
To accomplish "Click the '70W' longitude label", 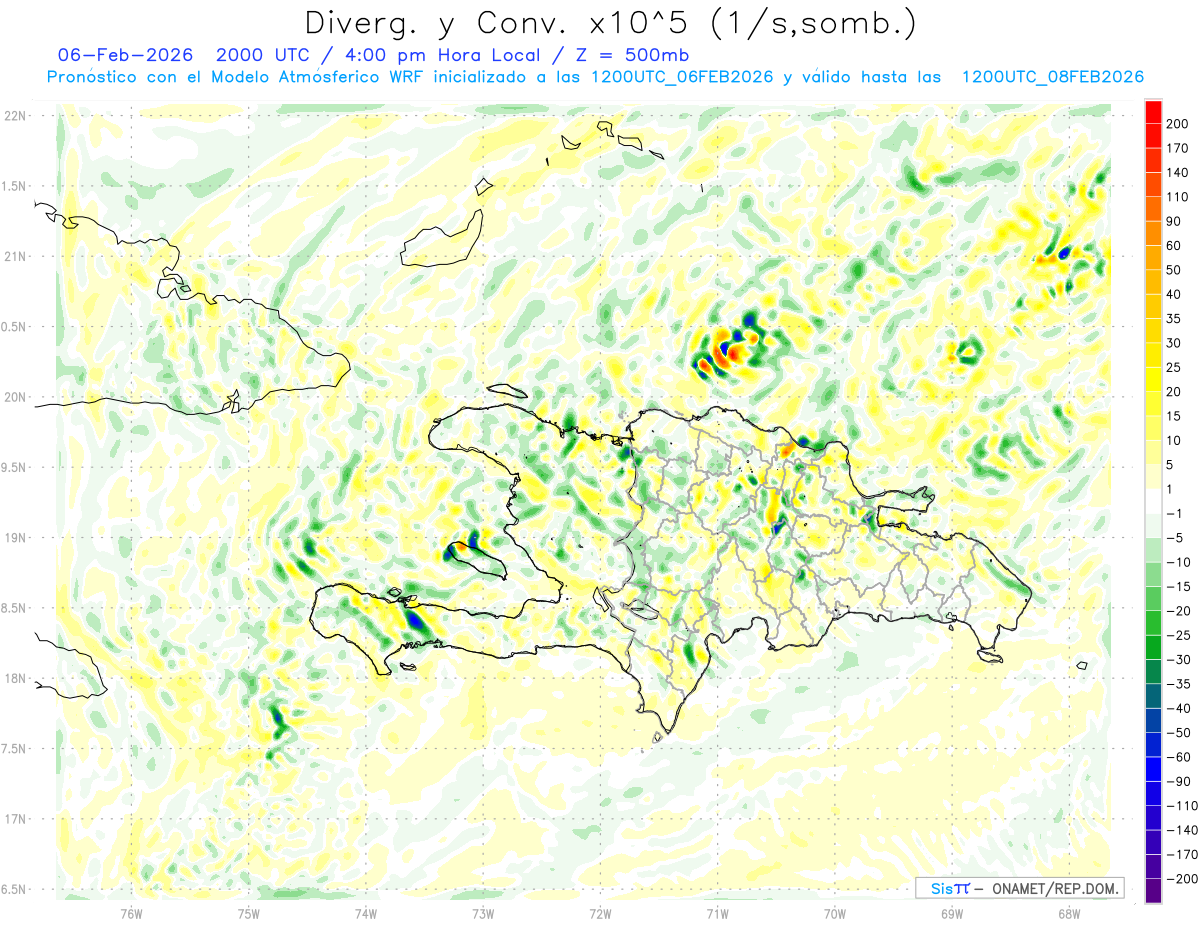I will [x=835, y=913].
